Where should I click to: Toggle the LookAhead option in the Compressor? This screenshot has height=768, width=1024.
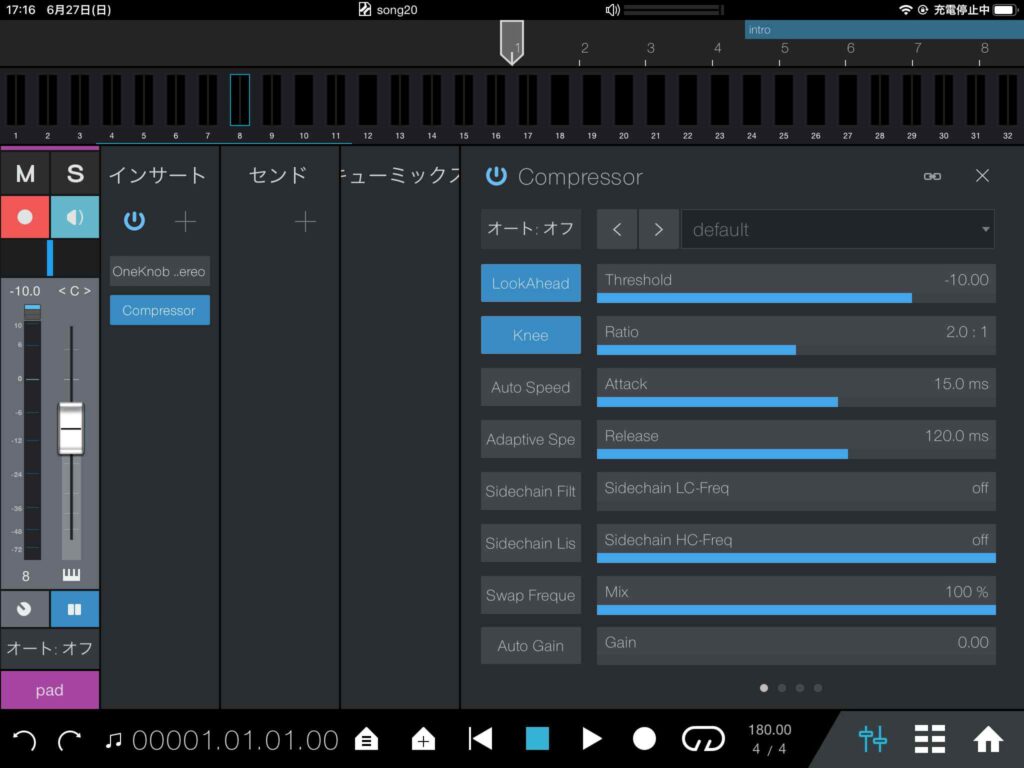pyautogui.click(x=530, y=283)
